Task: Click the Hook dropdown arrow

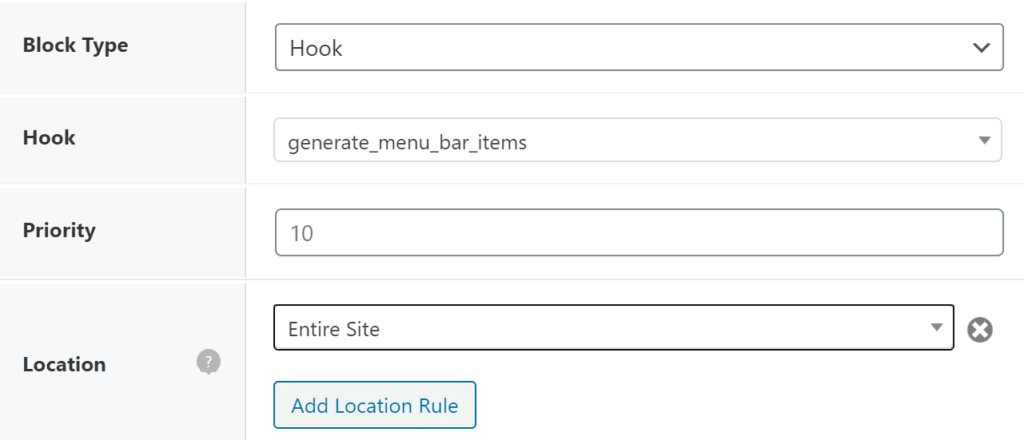Action: tap(984, 141)
